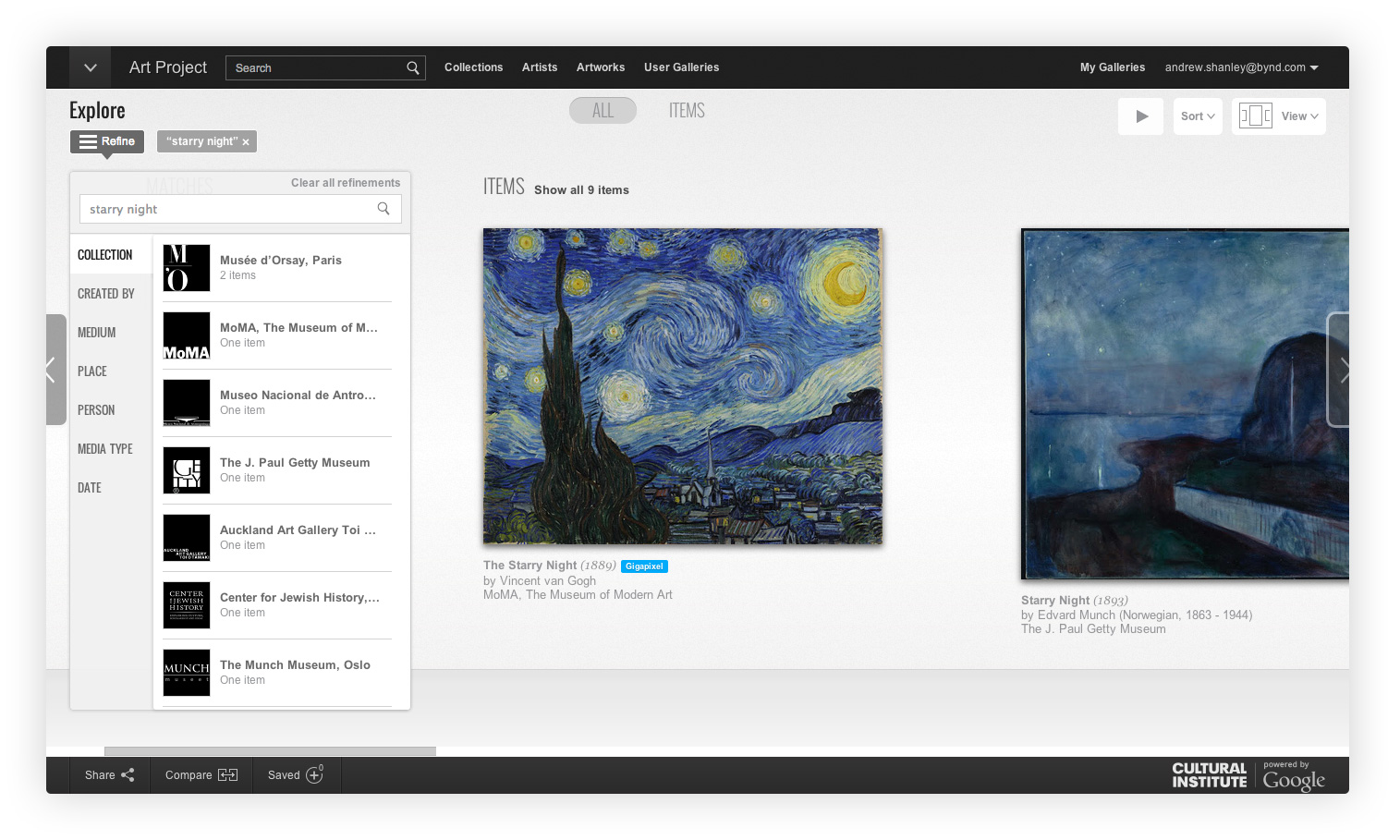Open the Sort dropdown
The width and height of the screenshot is (1400, 840).
1198,116
